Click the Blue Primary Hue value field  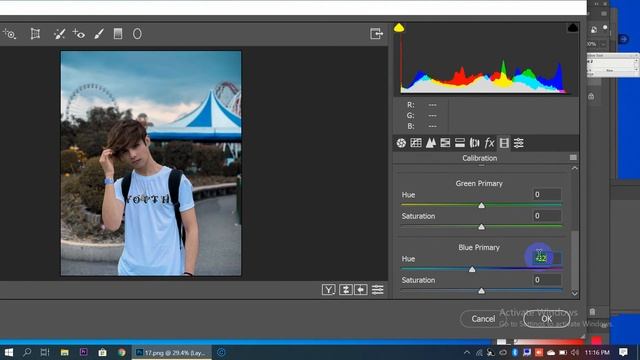(547, 258)
